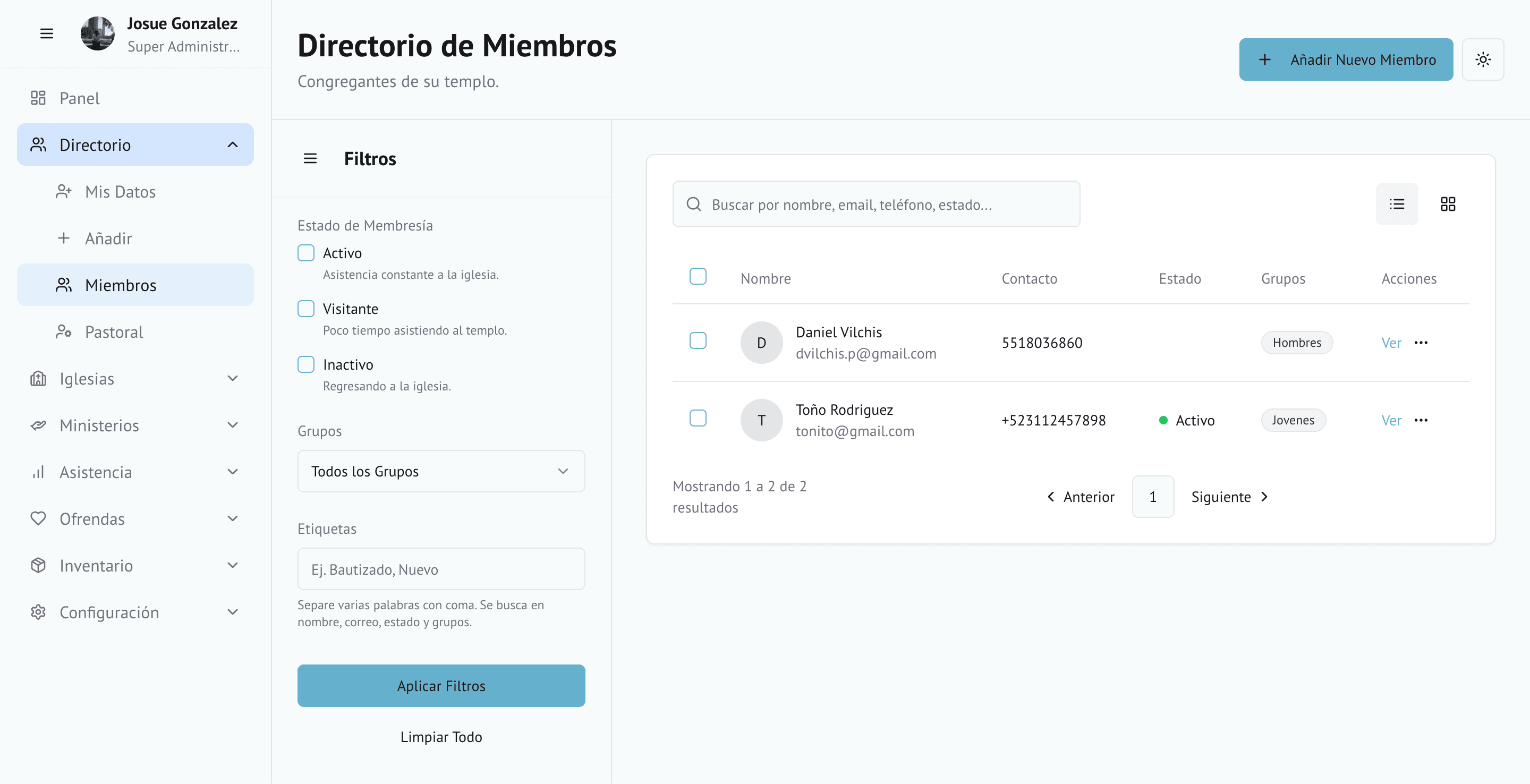Select all members with header checkbox
Viewport: 1530px width, 784px height.
[x=698, y=277]
